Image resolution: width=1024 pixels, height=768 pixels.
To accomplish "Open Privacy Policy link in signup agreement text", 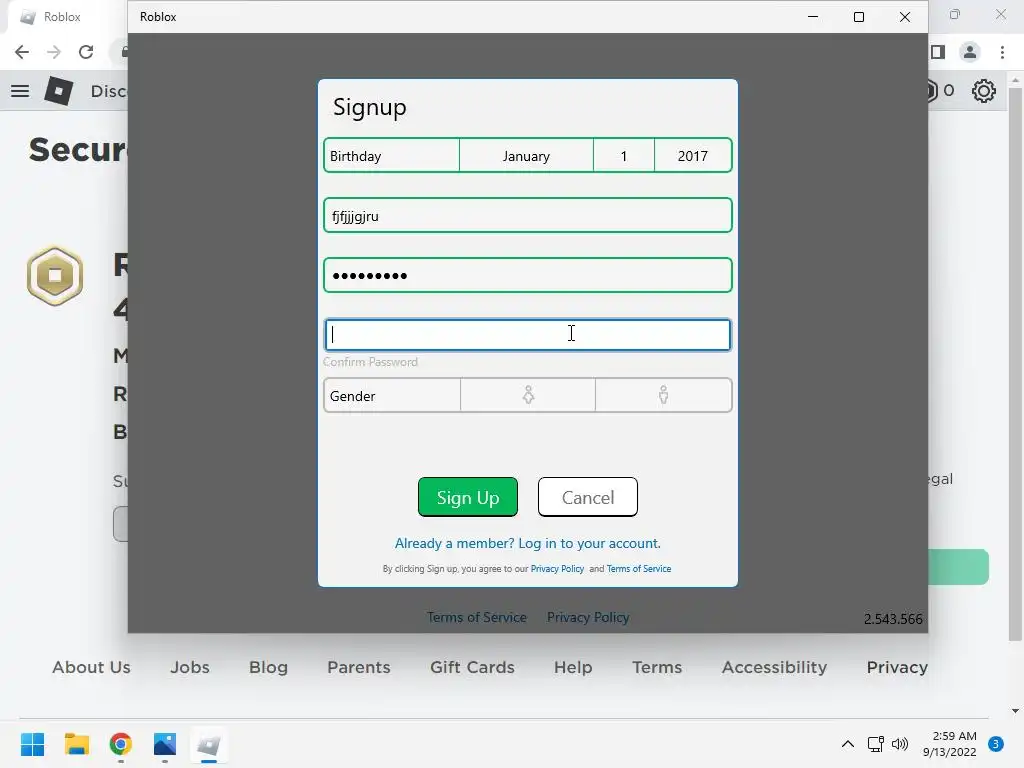I will [557, 569].
